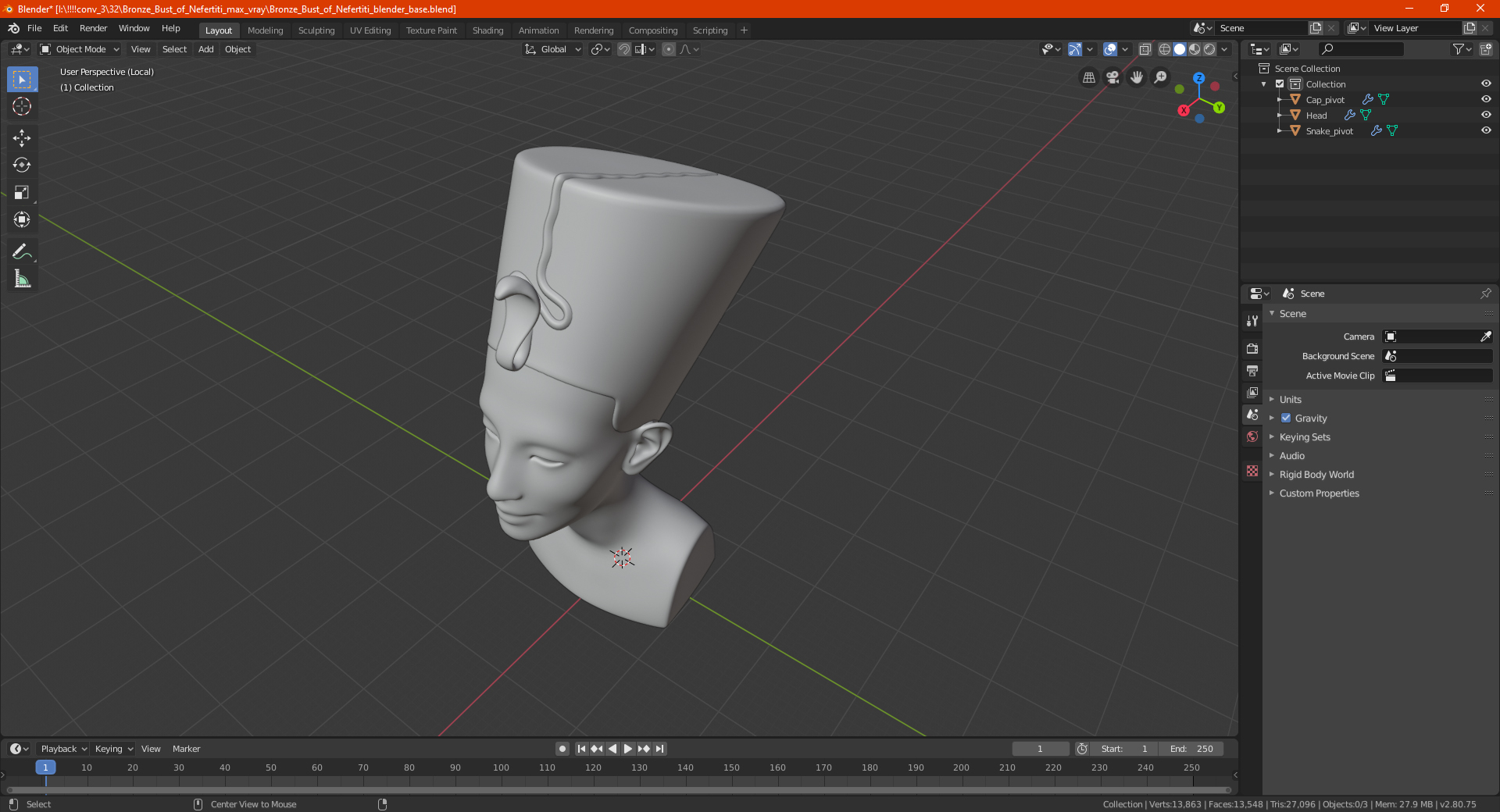Expand the Audio panel

pyautogui.click(x=1291, y=455)
